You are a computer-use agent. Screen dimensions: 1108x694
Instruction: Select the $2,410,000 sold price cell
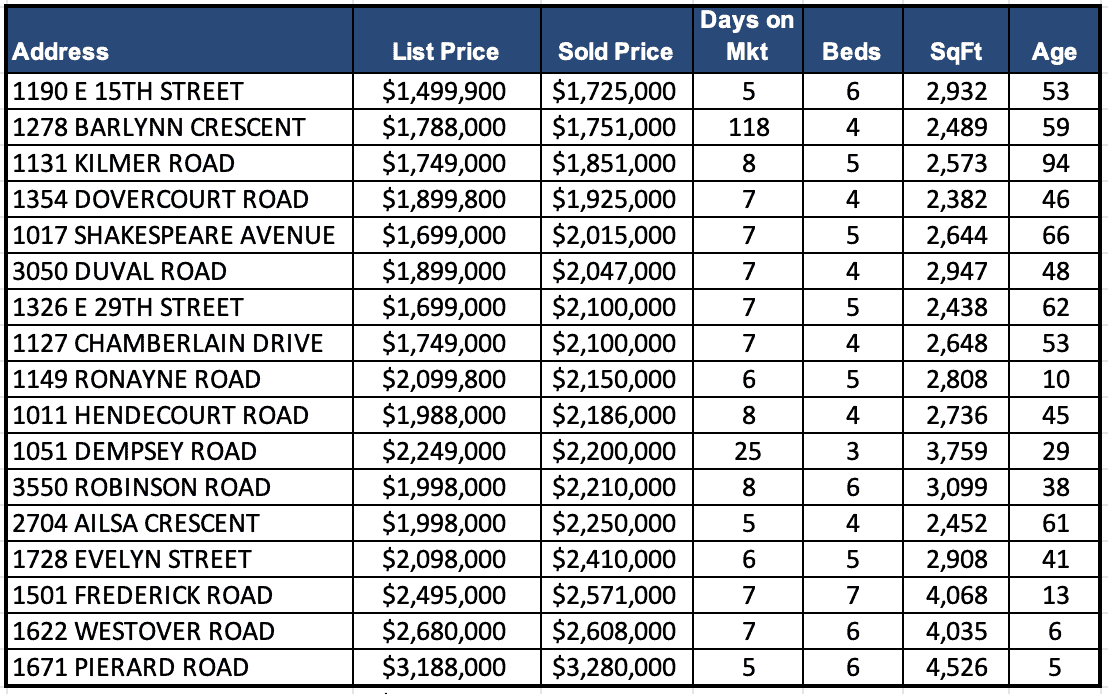pyautogui.click(x=615, y=559)
